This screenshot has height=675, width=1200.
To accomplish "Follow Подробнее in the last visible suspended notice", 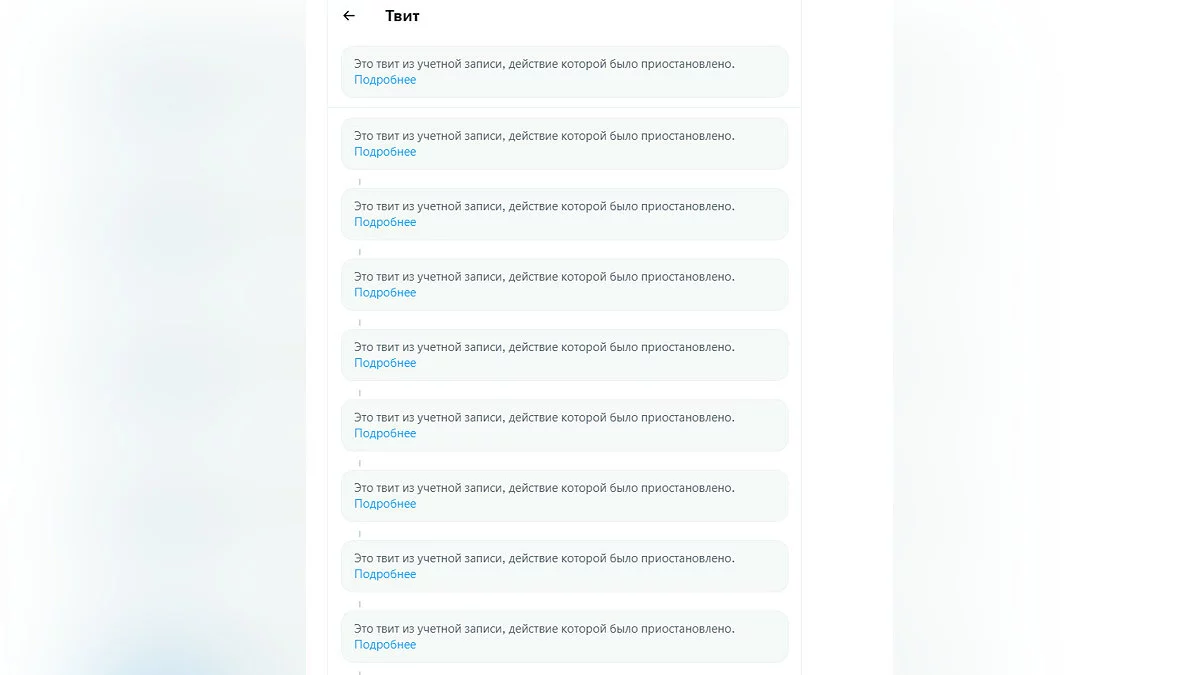I will 385,645.
